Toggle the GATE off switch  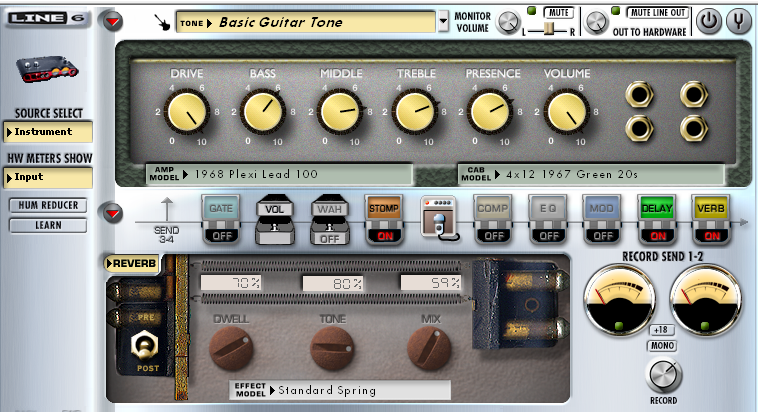[x=222, y=235]
